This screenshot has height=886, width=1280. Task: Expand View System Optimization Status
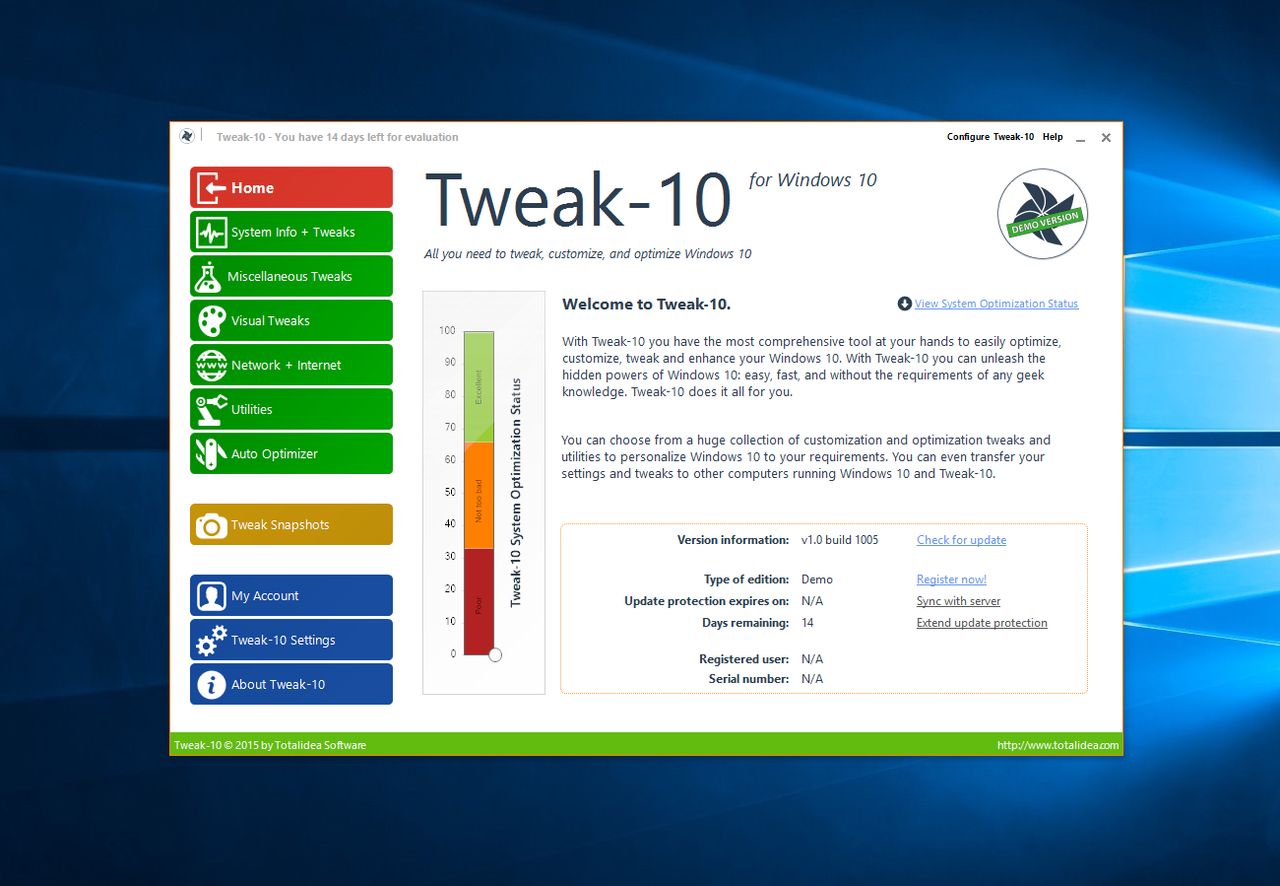(997, 304)
